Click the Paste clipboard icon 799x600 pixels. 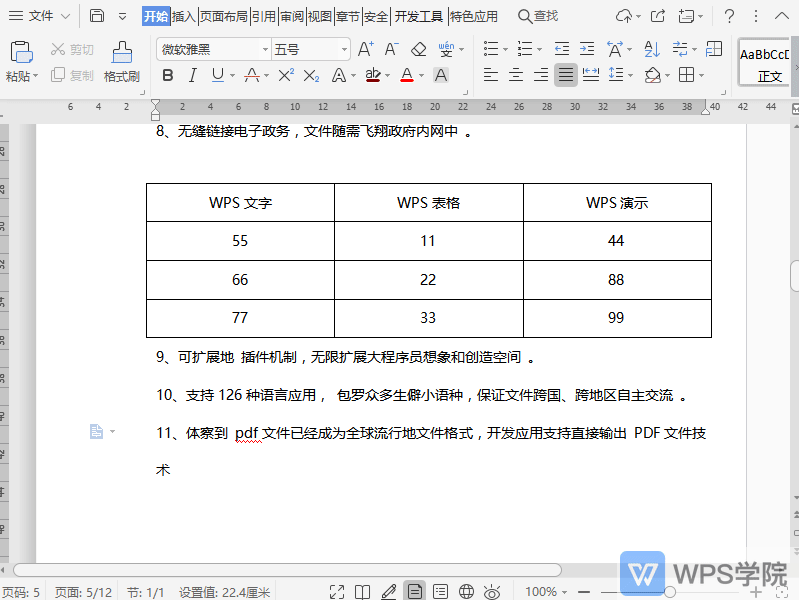tap(20, 51)
